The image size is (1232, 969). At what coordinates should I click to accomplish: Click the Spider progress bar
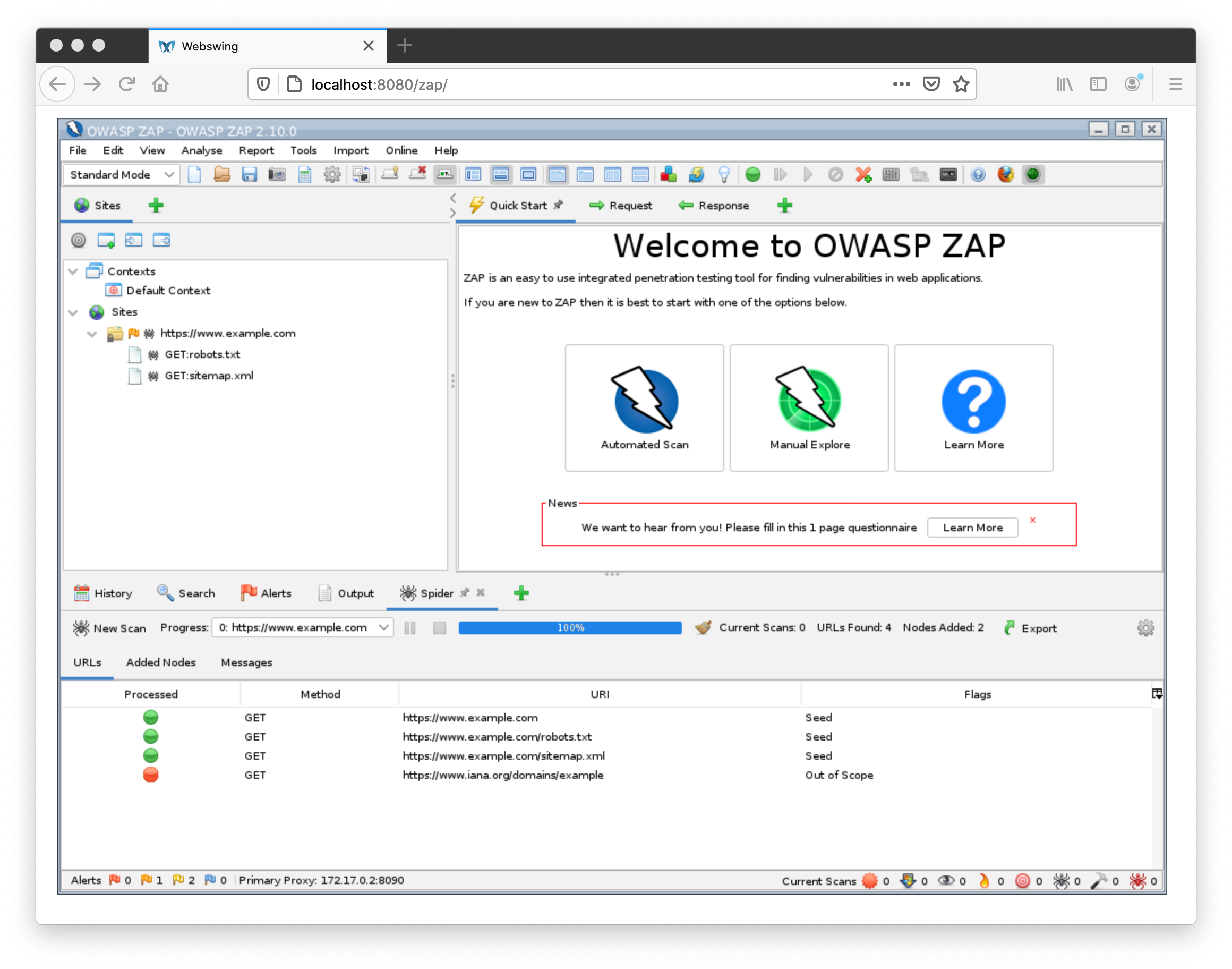(x=570, y=627)
